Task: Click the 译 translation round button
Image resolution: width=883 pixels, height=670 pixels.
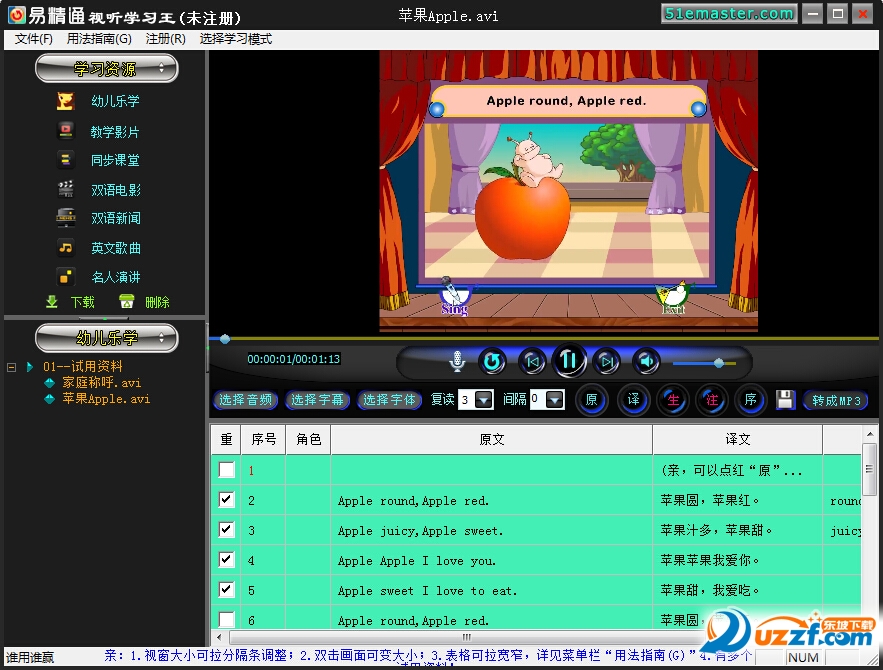Action: click(634, 400)
